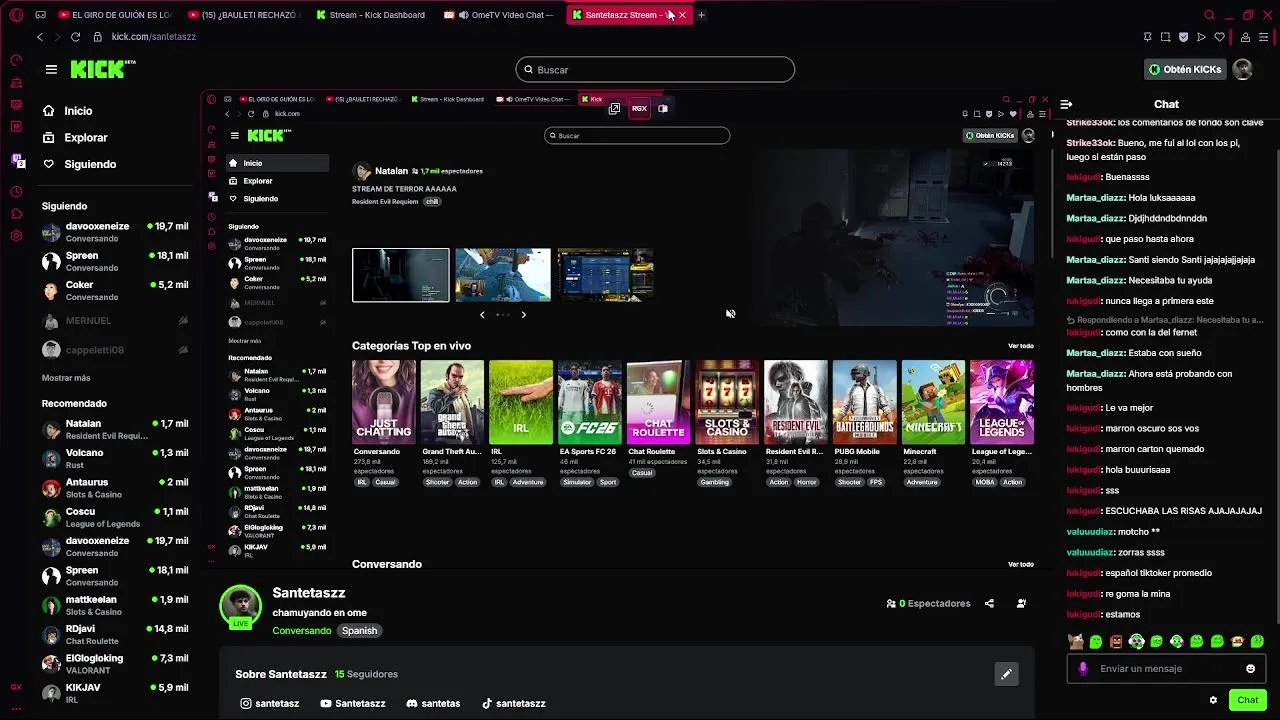Switch to OmeTV Video Chat tab
This screenshot has width=1280, height=720.
coord(498,15)
